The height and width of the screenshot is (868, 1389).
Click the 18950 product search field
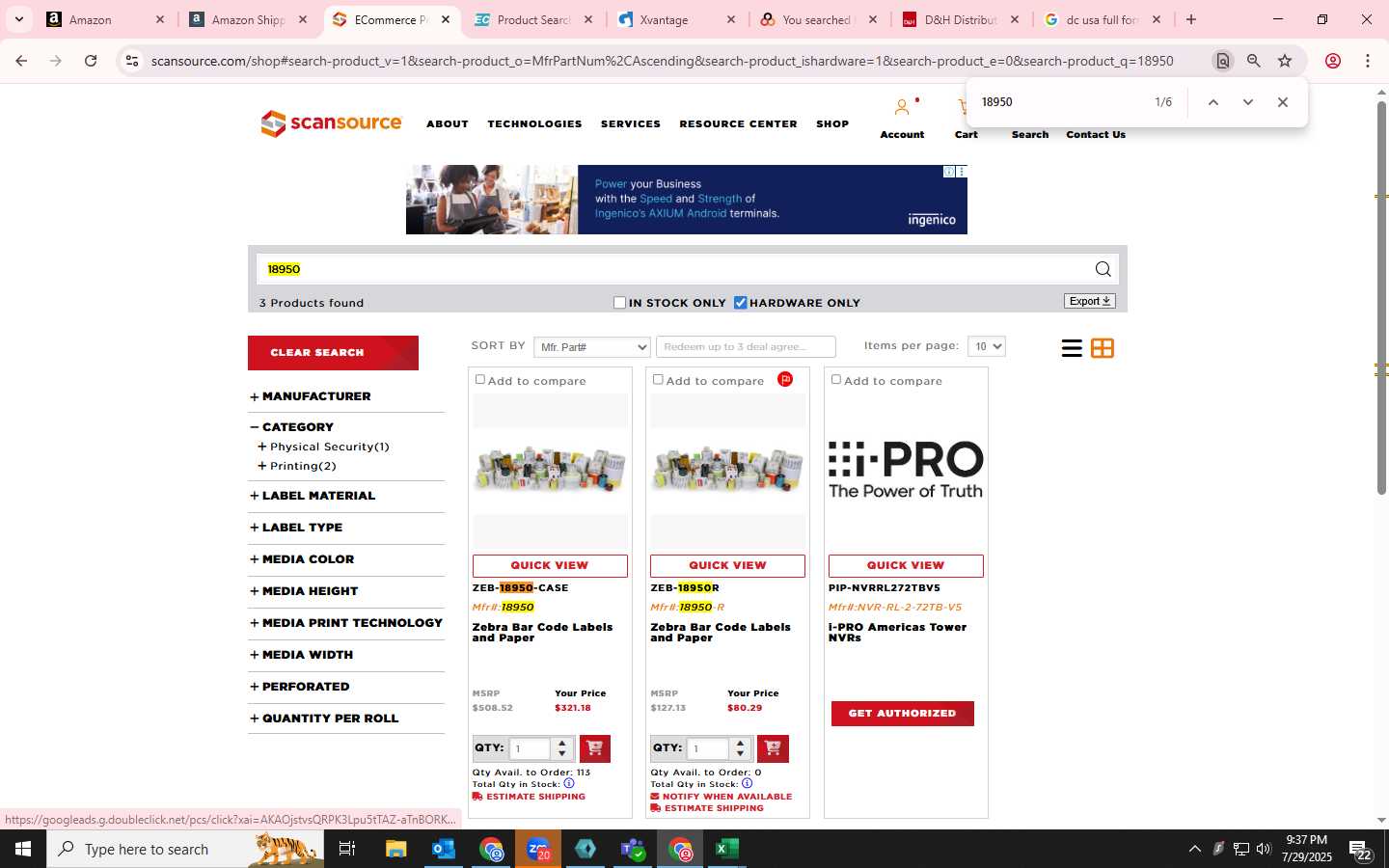pos(675,269)
